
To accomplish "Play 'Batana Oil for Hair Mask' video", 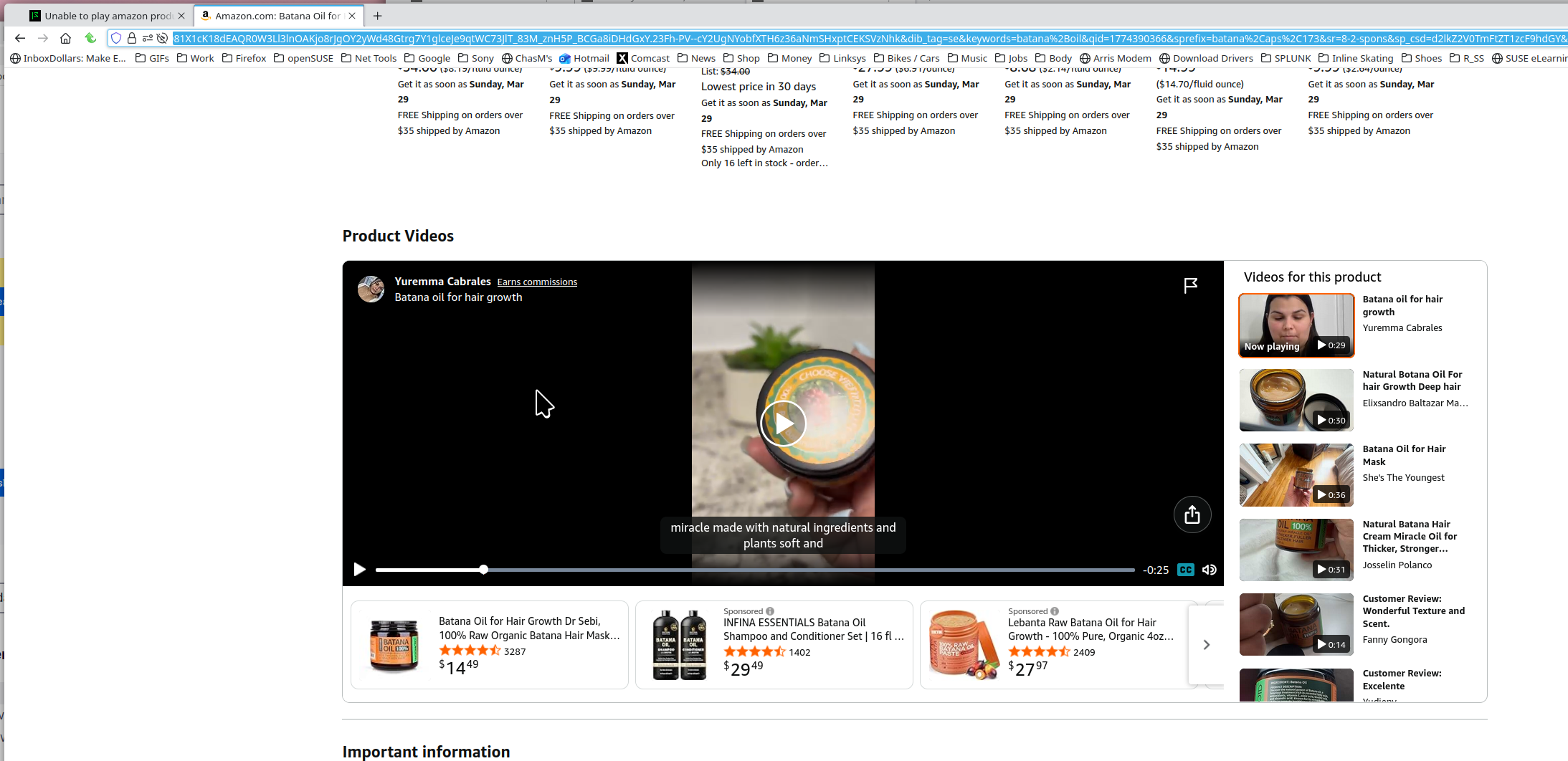I will pyautogui.click(x=1296, y=475).
